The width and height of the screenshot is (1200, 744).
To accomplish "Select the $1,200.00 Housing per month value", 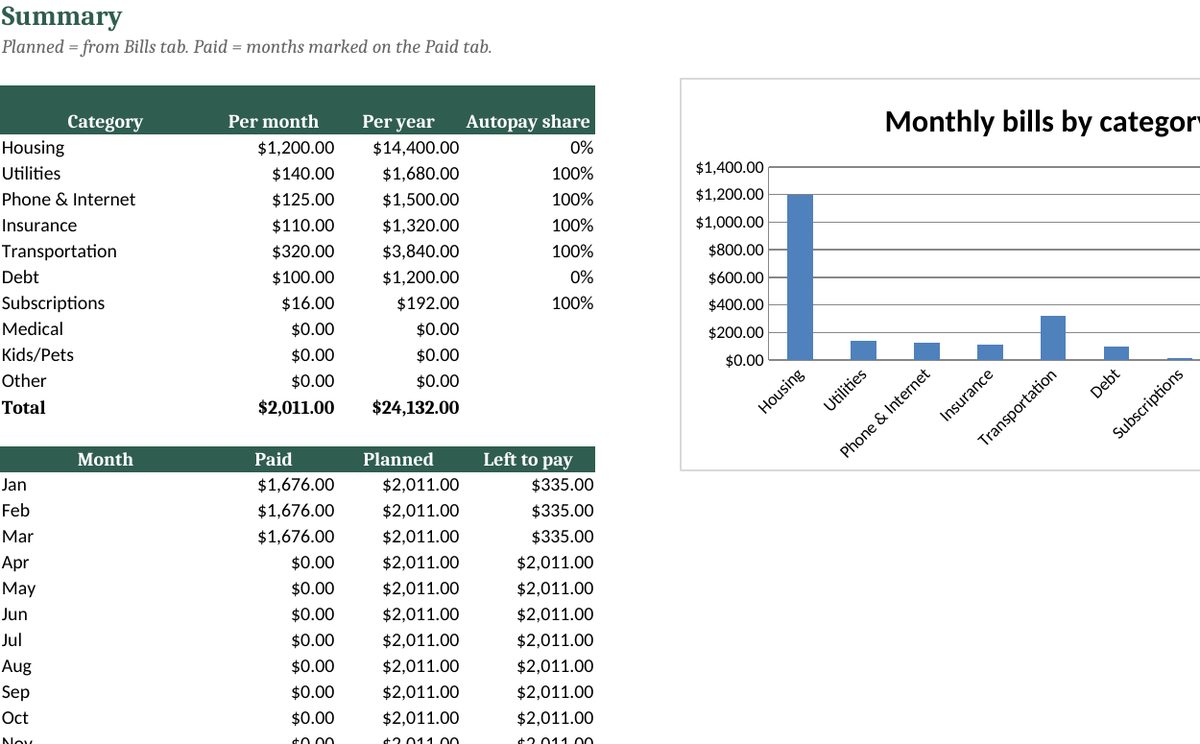I will pyautogui.click(x=296, y=148).
